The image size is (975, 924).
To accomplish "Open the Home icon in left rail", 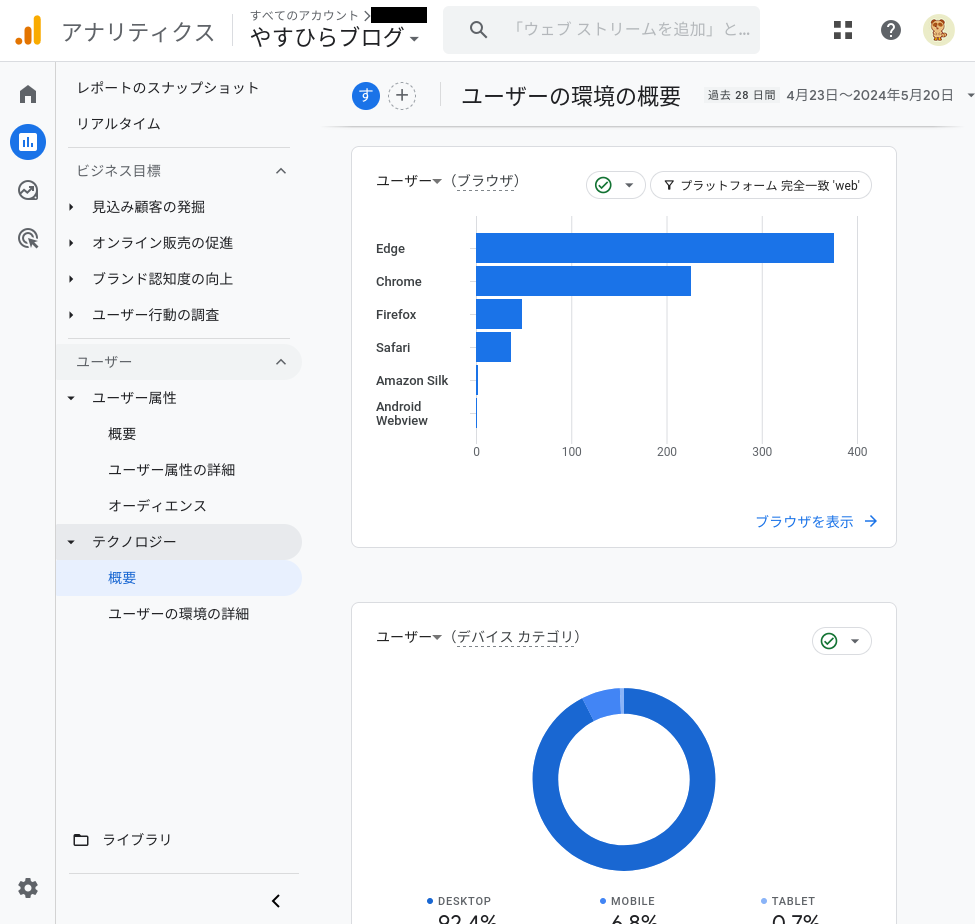I will [28, 95].
